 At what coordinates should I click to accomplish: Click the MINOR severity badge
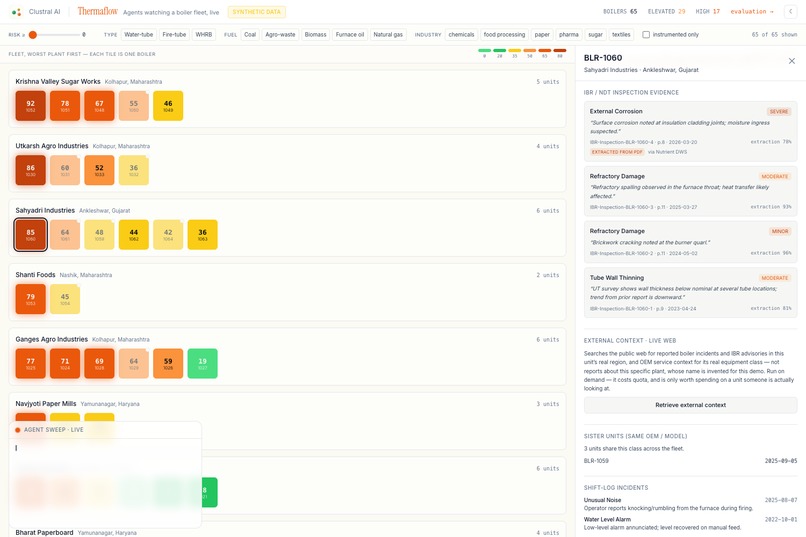click(x=780, y=231)
